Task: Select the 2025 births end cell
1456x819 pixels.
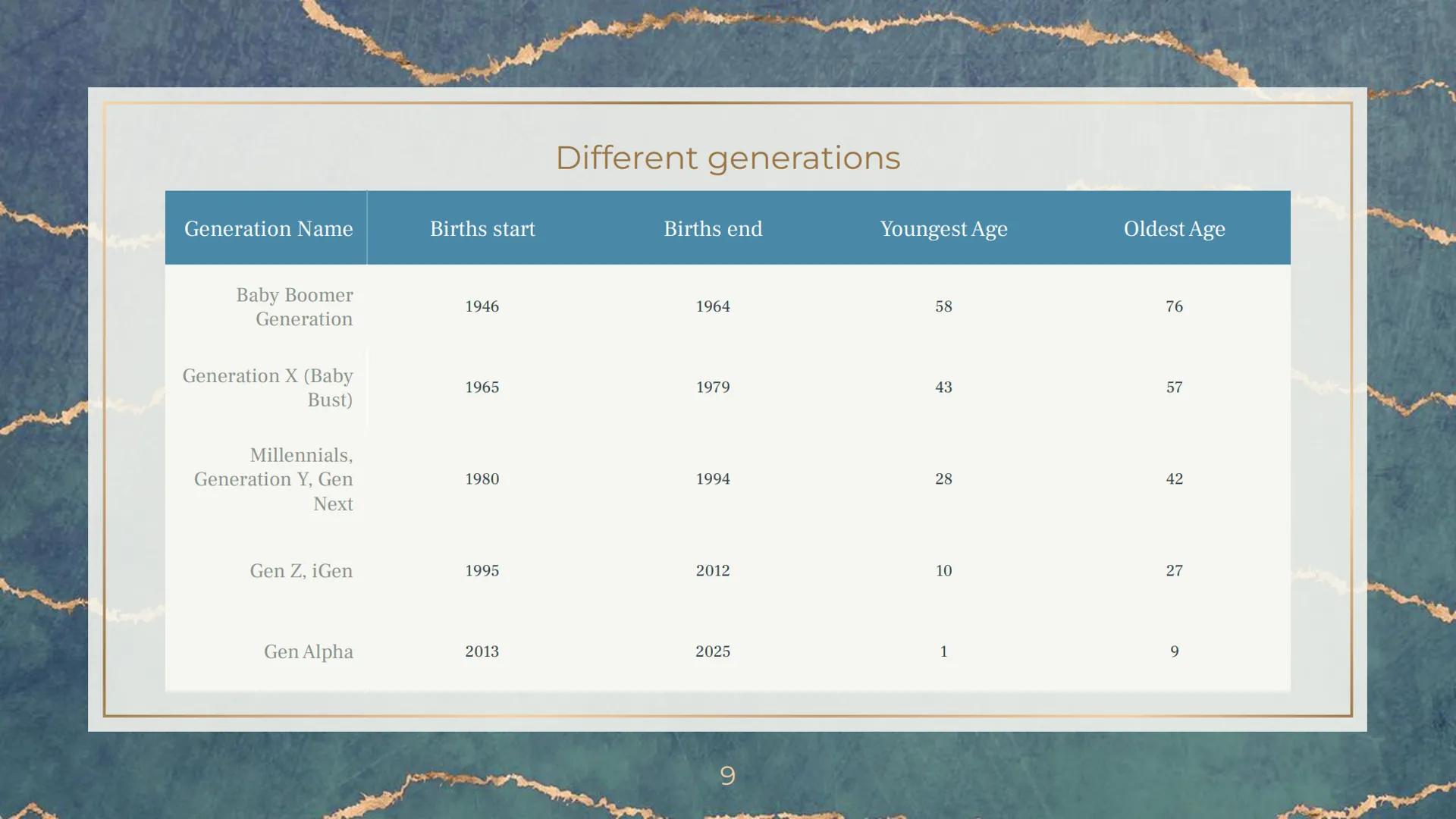Action: [x=713, y=651]
